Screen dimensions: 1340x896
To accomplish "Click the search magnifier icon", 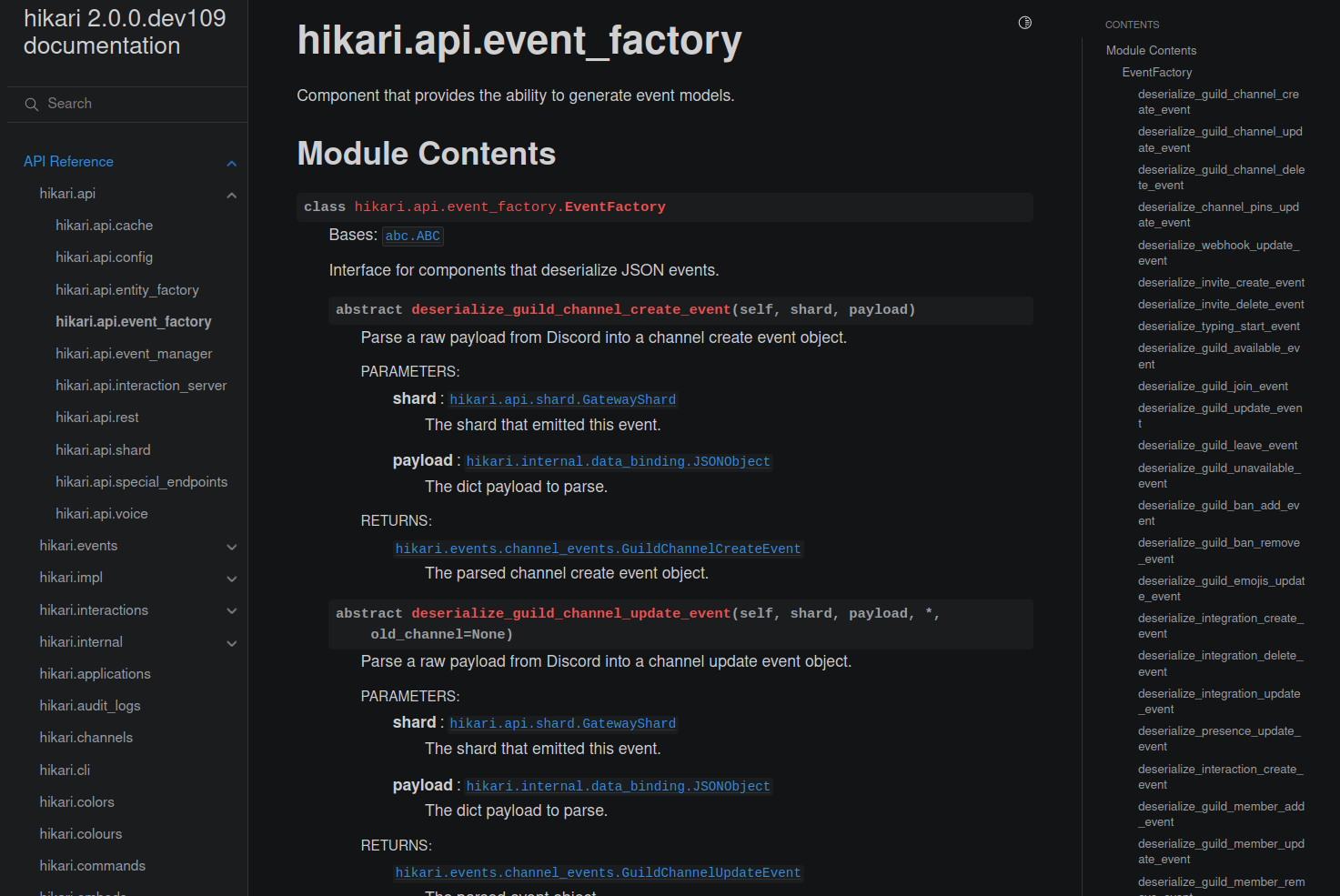I will pyautogui.click(x=31, y=105).
